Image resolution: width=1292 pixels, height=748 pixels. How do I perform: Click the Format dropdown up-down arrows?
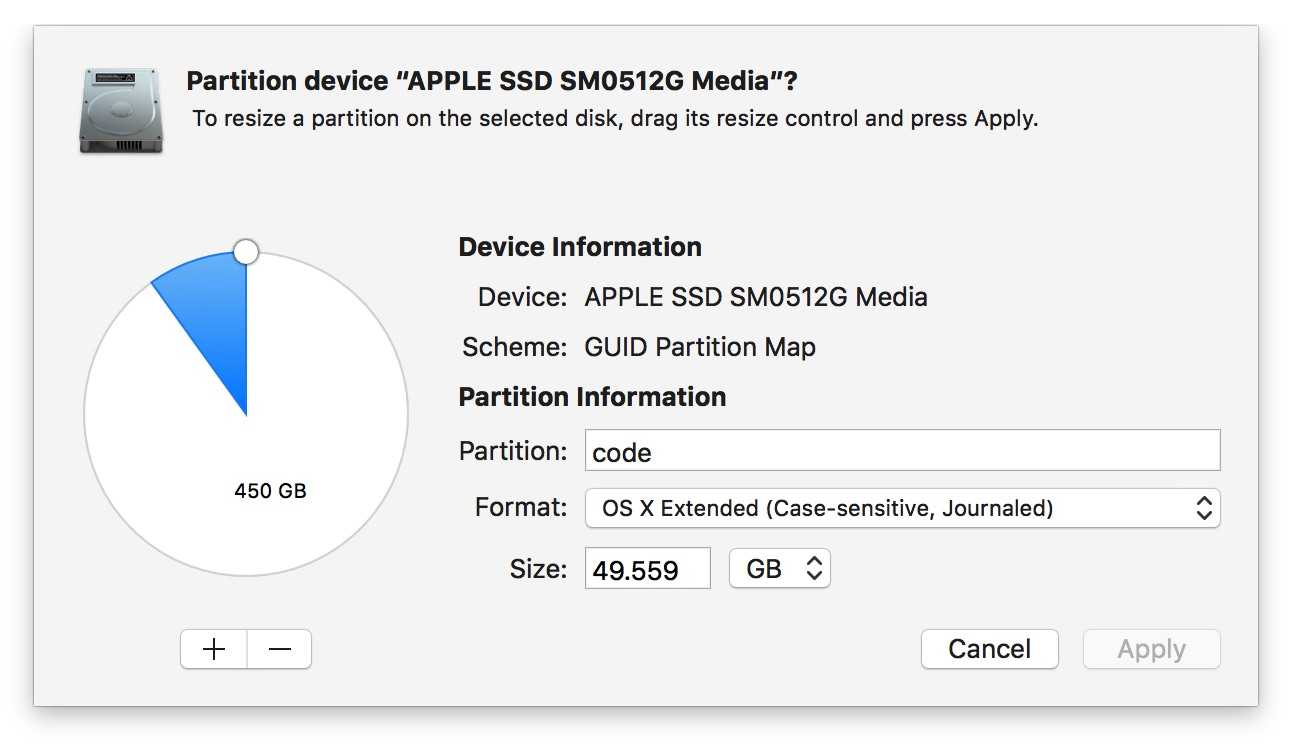[1204, 508]
